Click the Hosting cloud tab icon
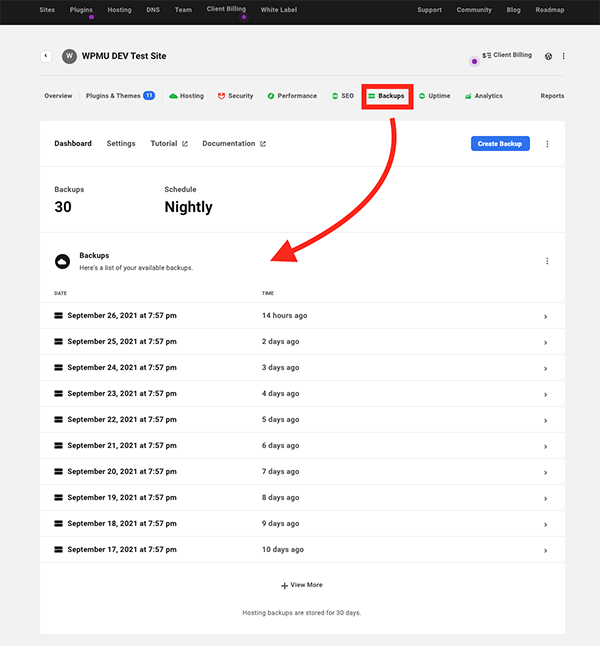 point(173,96)
